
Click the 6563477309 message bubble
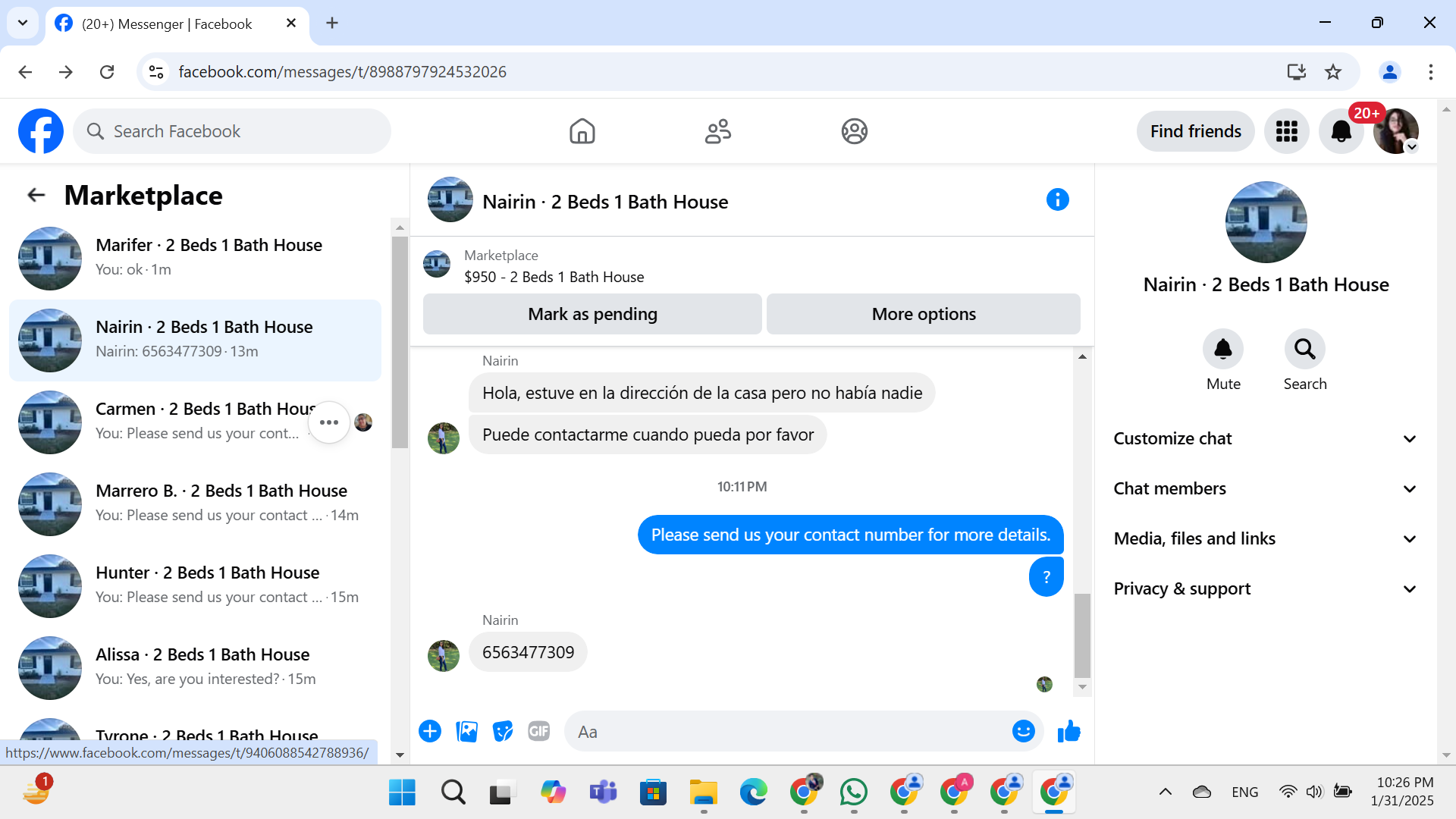tap(528, 652)
